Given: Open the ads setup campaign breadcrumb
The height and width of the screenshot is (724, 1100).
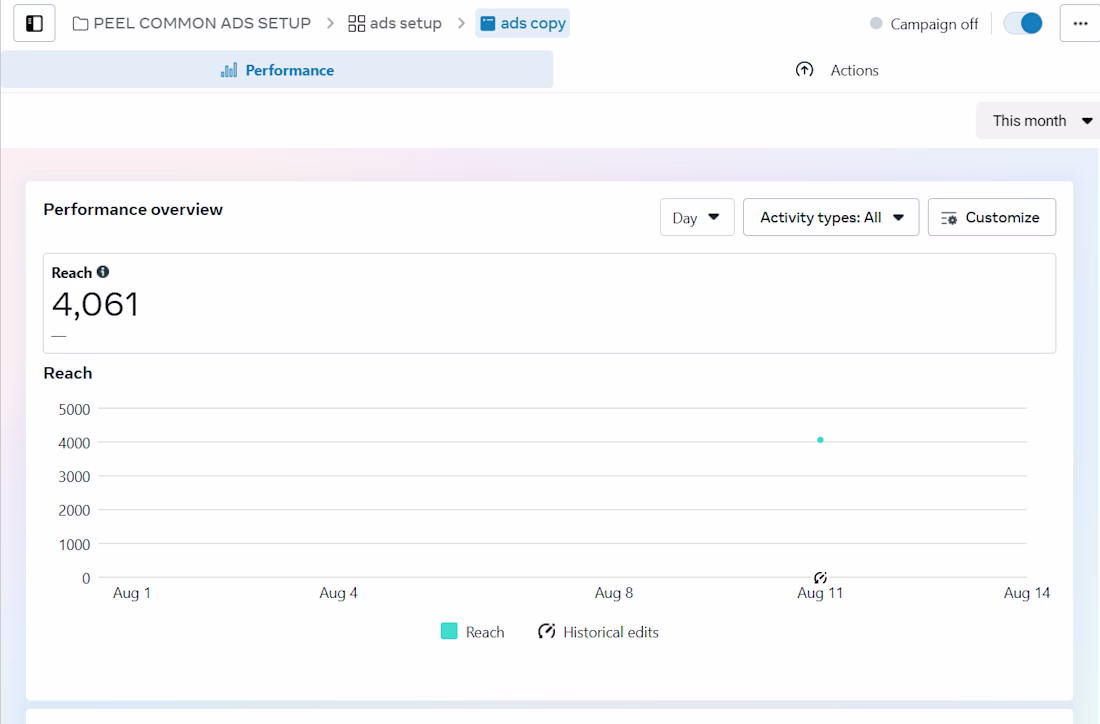Looking at the screenshot, I should pyautogui.click(x=395, y=23).
